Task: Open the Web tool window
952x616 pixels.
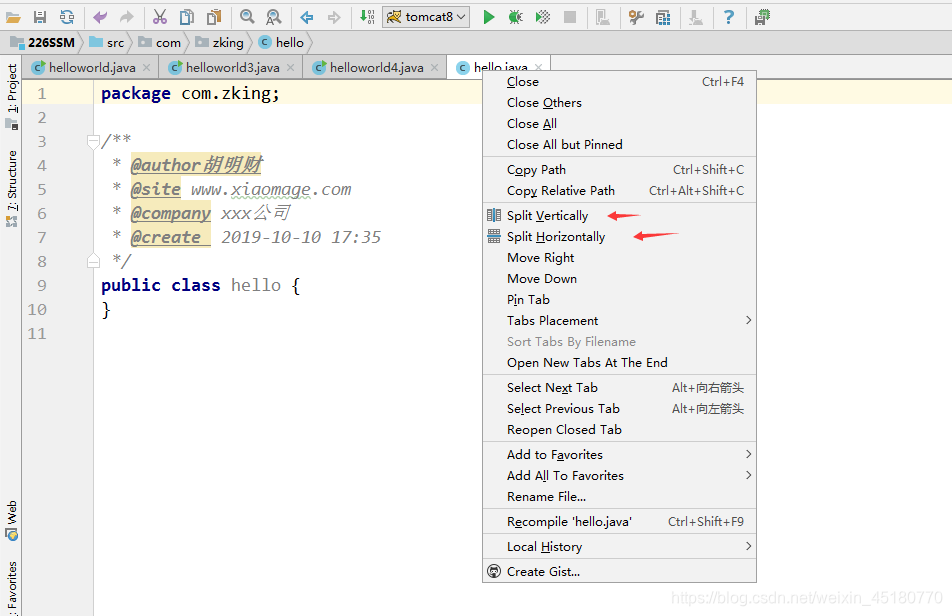Action: [x=12, y=520]
